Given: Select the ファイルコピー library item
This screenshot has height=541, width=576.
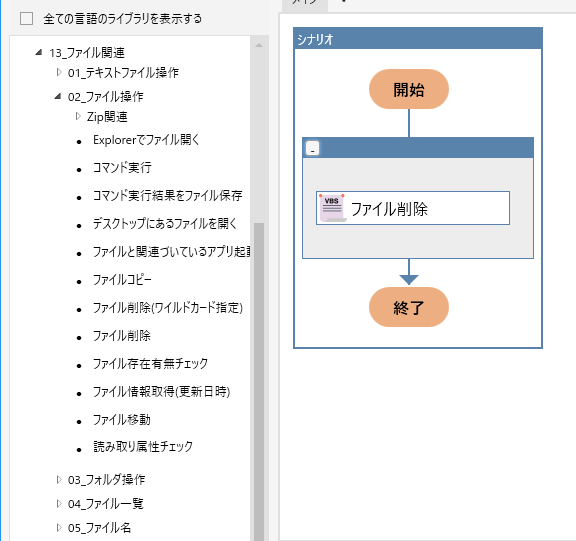Looking at the screenshot, I should coord(122,280).
